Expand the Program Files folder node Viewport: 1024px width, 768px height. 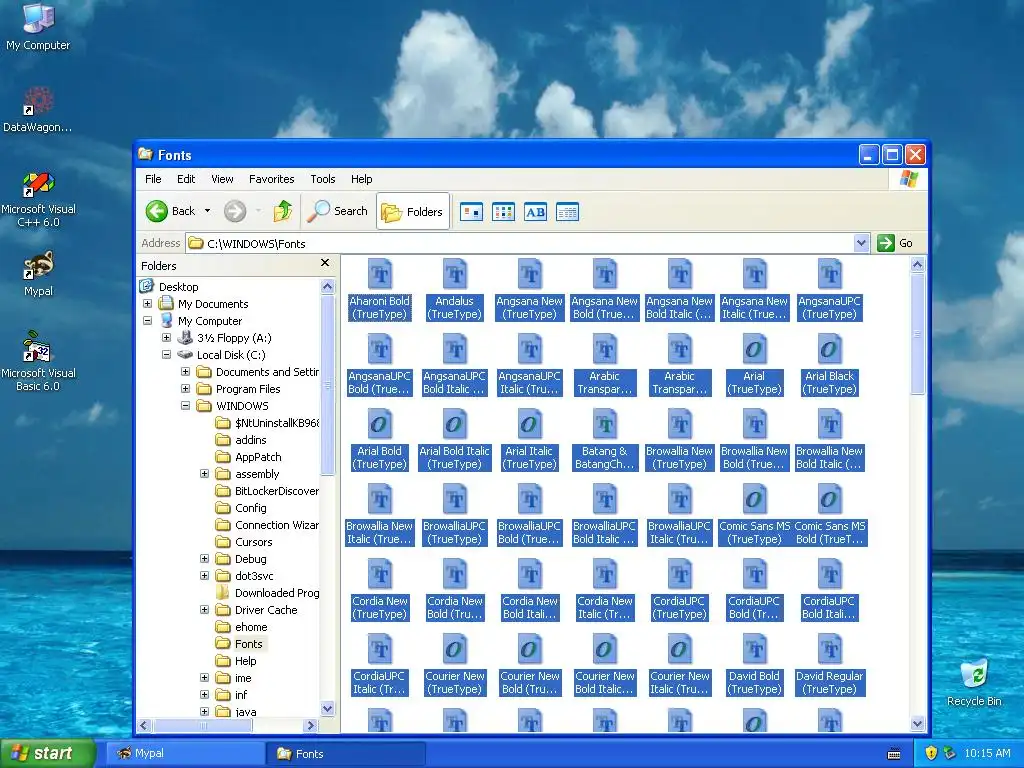[x=185, y=389]
